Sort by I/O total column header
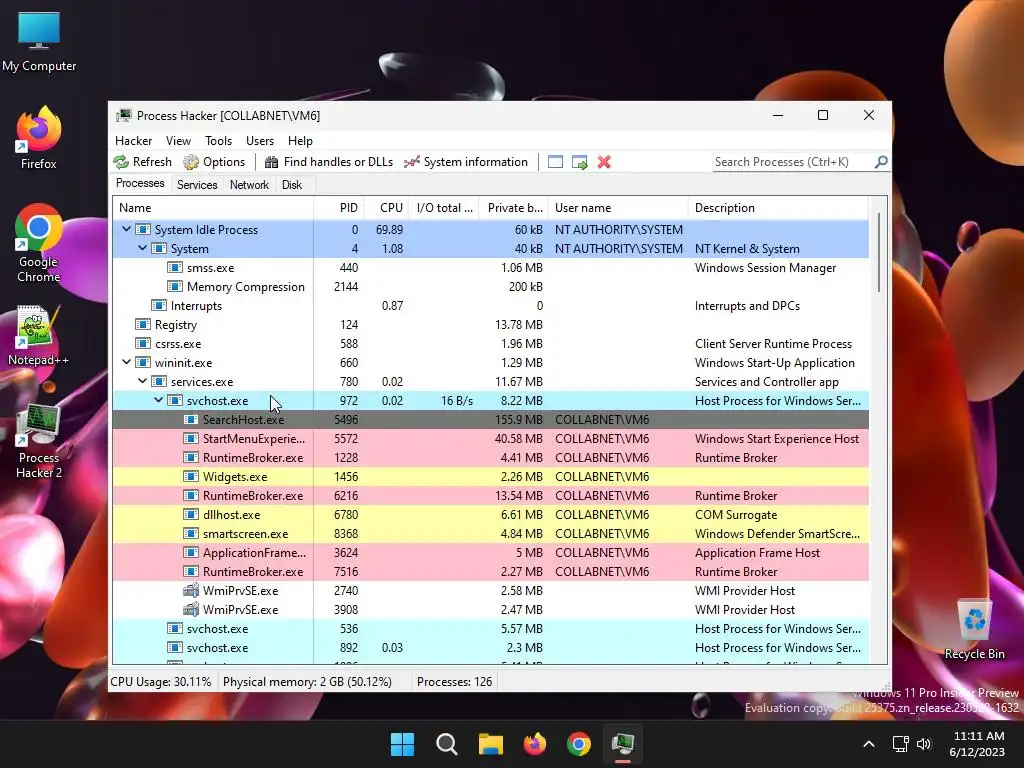The image size is (1024, 768). 444,208
